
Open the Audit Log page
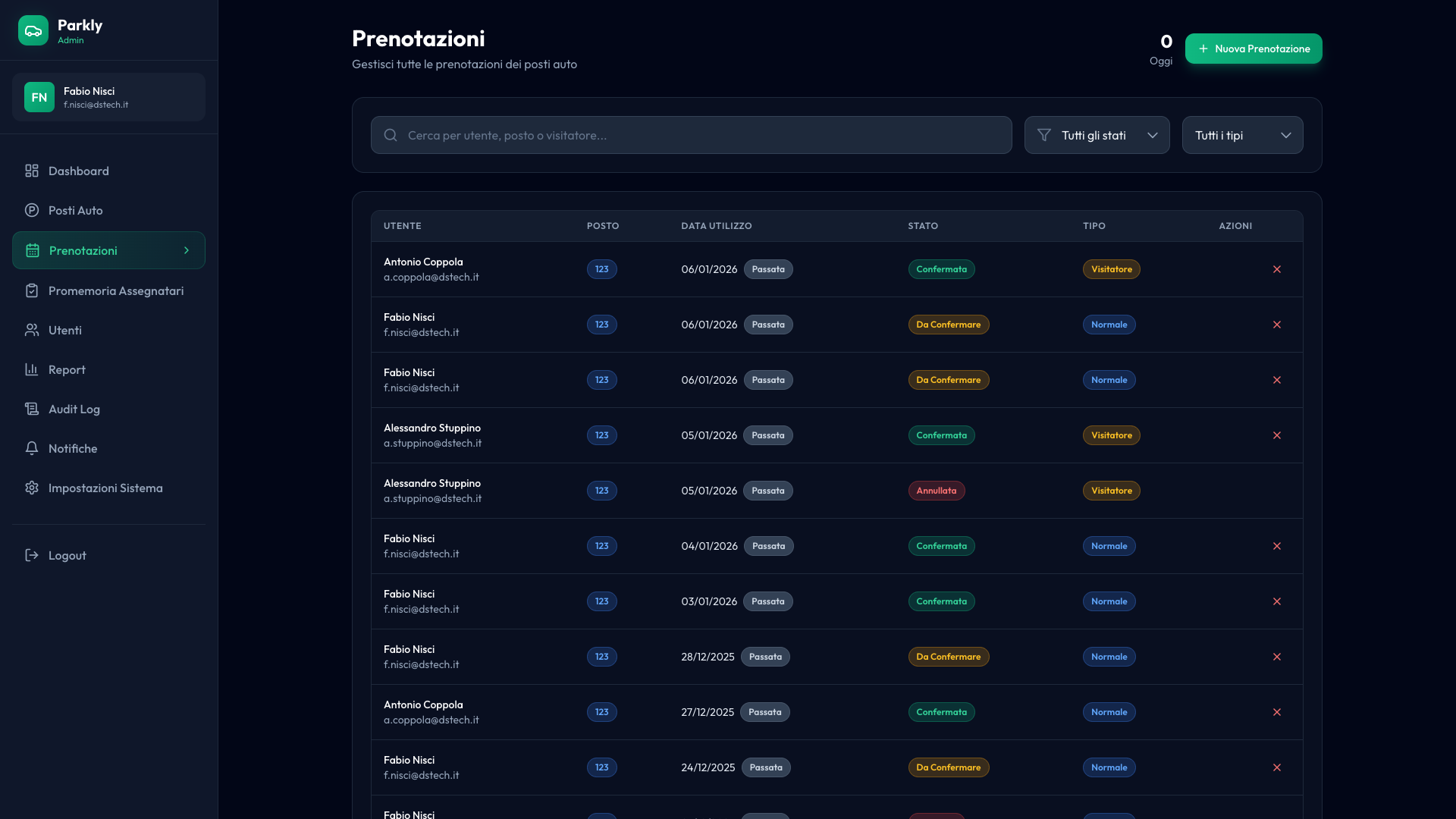pos(74,409)
